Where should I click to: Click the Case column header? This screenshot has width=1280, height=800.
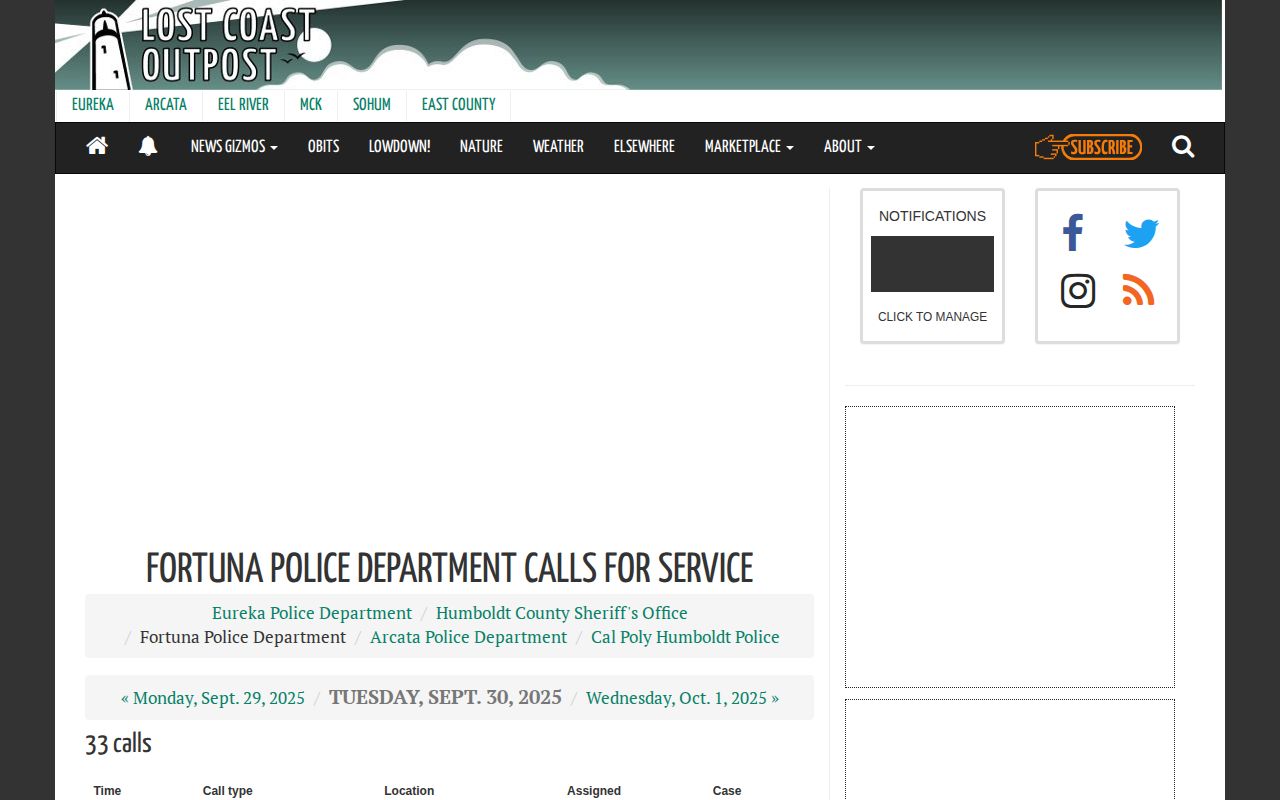[x=727, y=791]
